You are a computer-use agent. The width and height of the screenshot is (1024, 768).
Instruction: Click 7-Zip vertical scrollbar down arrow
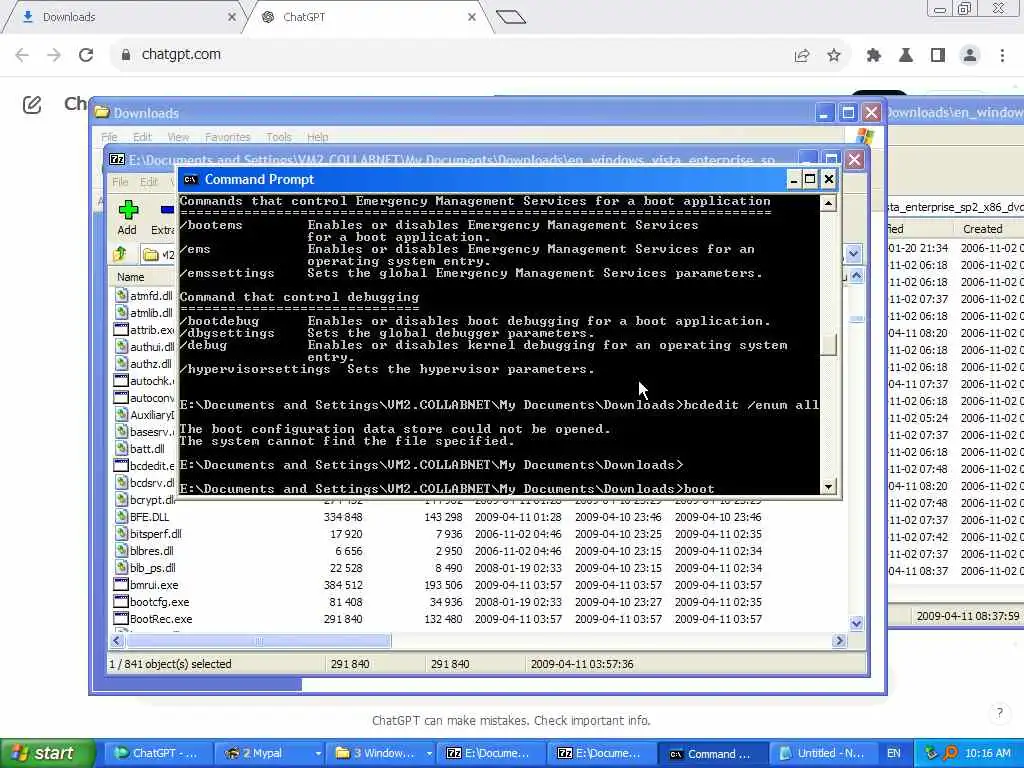856,624
